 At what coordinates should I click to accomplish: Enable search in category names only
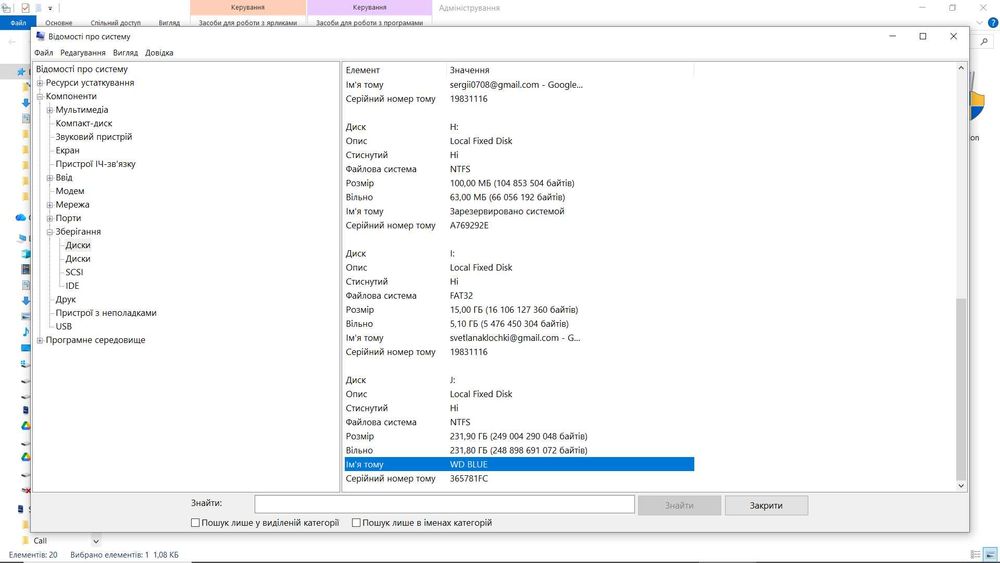click(x=357, y=523)
